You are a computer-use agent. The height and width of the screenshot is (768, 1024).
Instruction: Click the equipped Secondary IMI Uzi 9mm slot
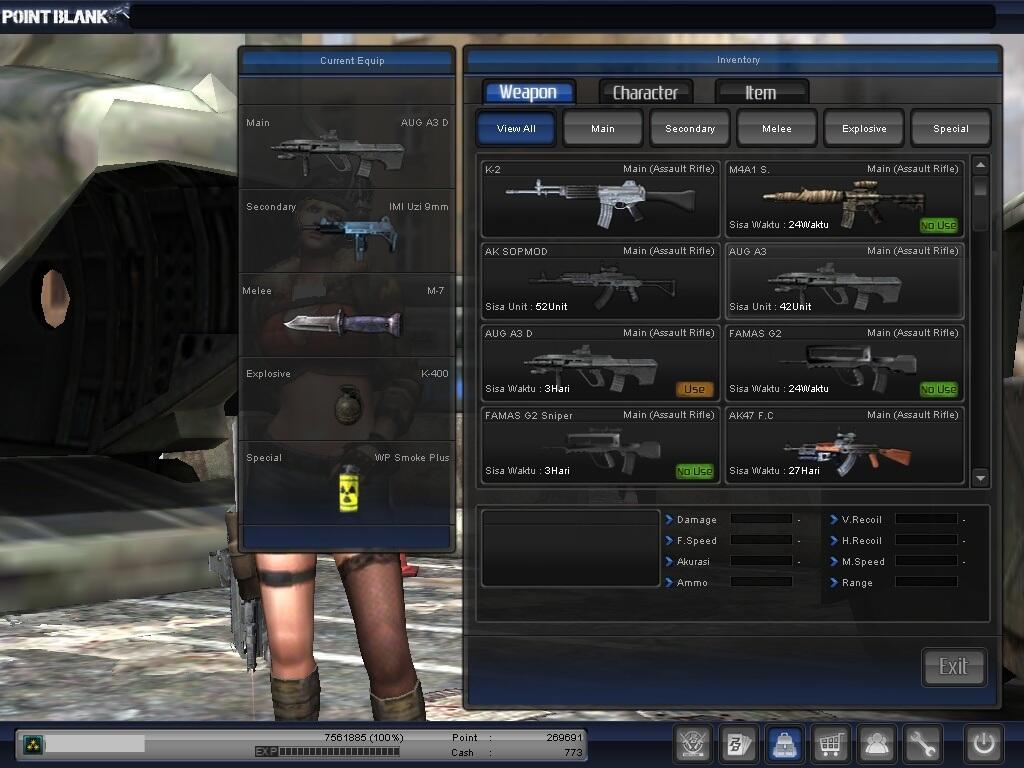tap(347, 231)
